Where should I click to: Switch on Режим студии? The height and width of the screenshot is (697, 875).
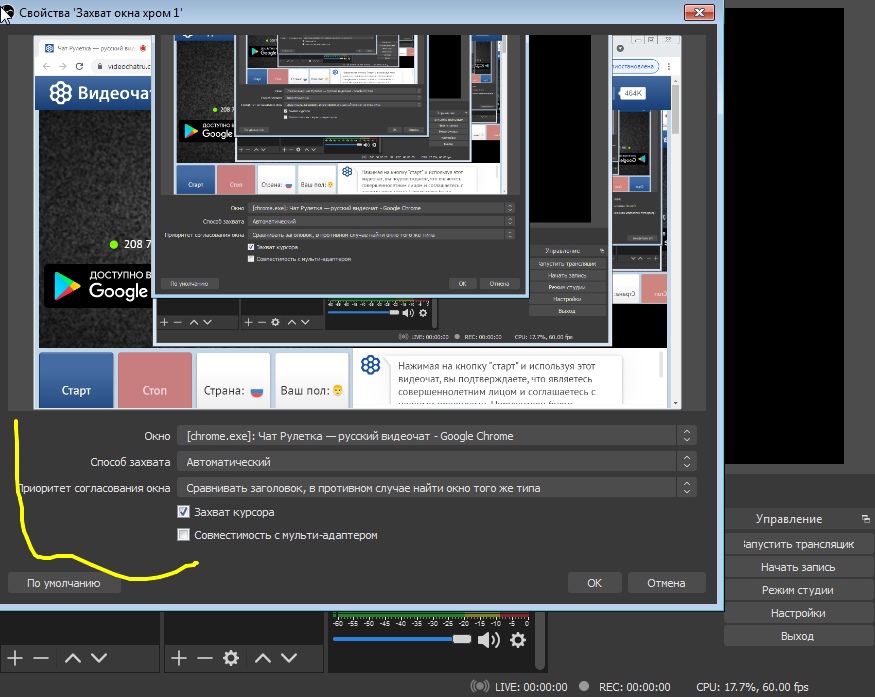tap(798, 590)
